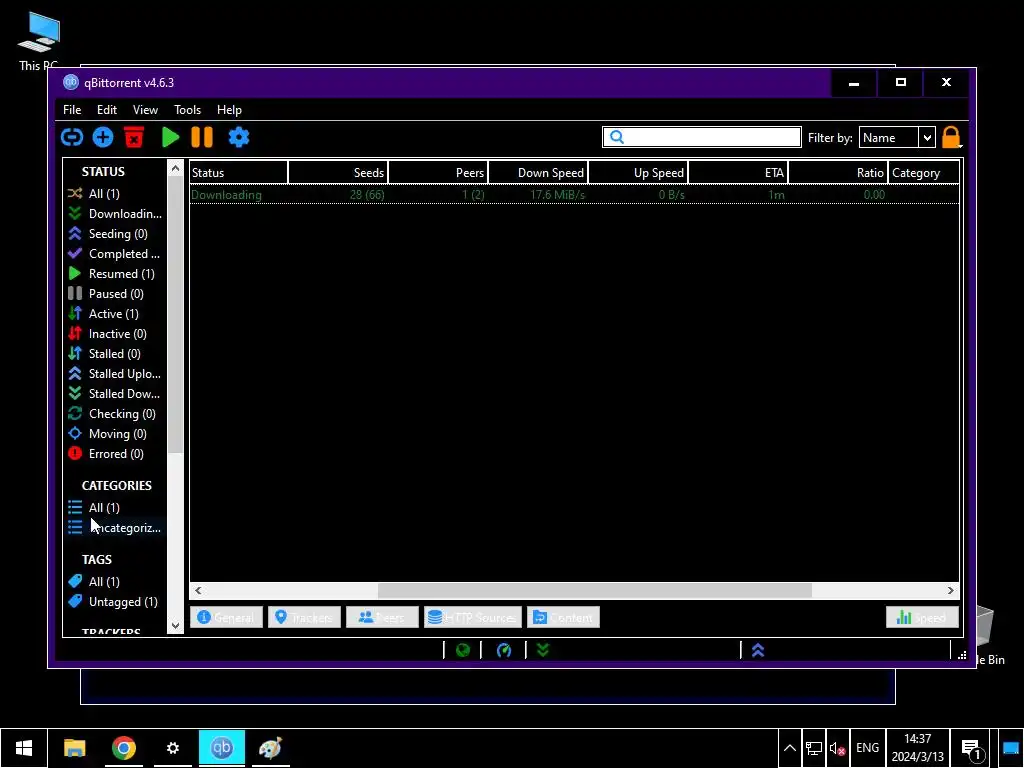Select Uncategorized under Categories
Image resolution: width=1024 pixels, height=768 pixels.
[115, 528]
